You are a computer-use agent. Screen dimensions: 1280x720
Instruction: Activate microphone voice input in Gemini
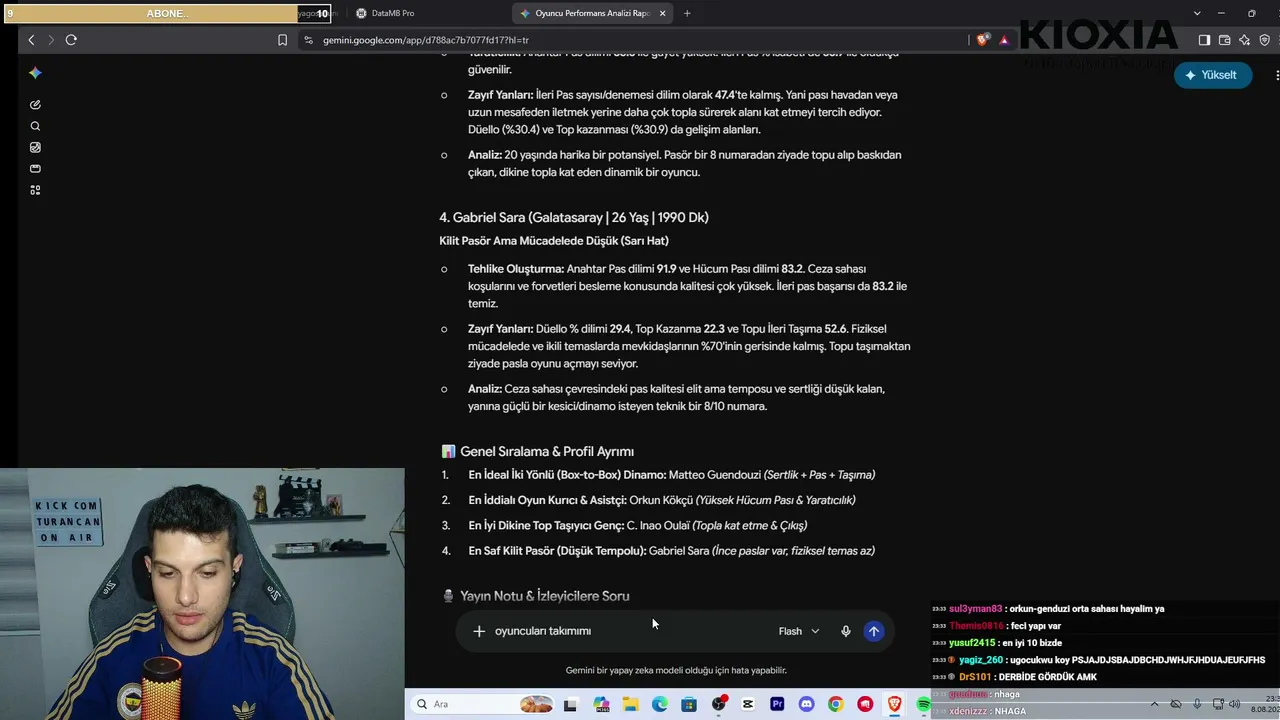click(x=845, y=631)
